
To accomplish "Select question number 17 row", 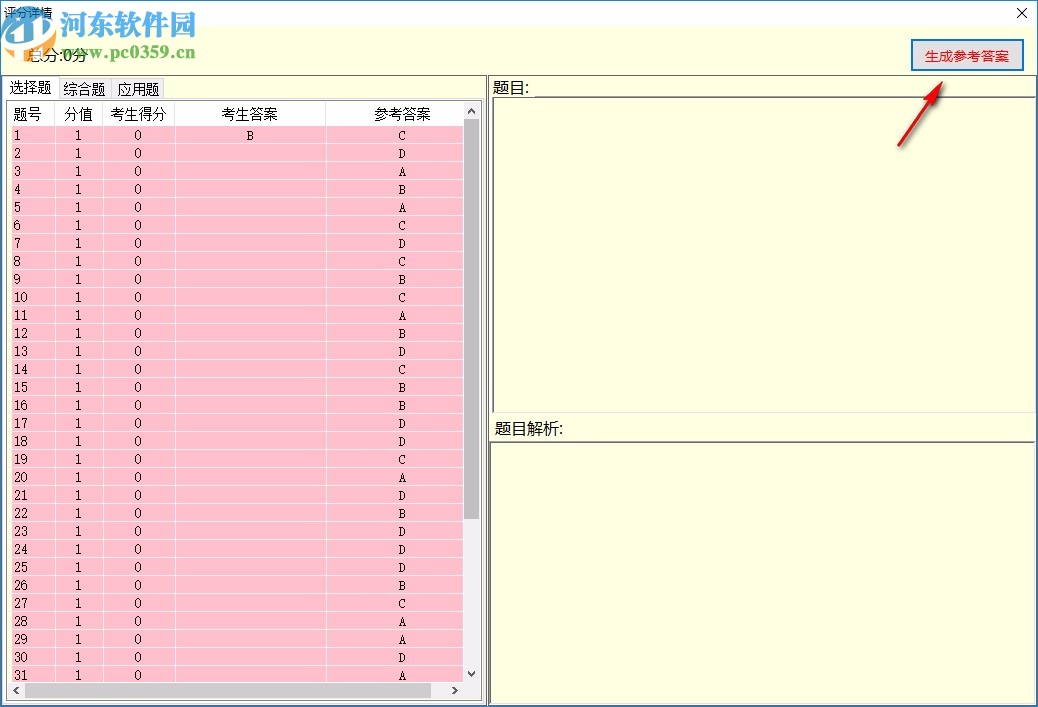I will tap(21, 423).
